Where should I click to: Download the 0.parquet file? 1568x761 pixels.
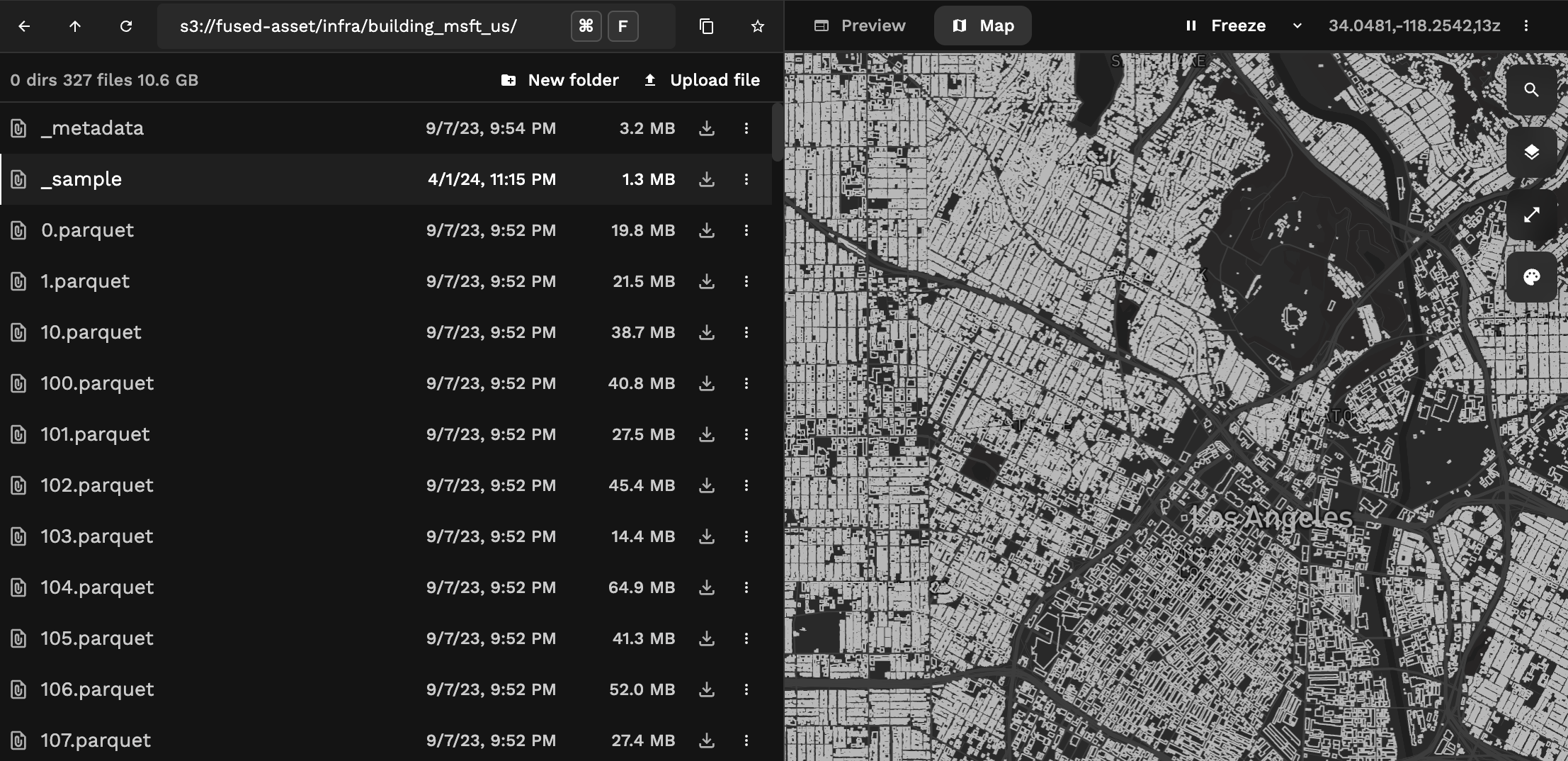click(706, 230)
